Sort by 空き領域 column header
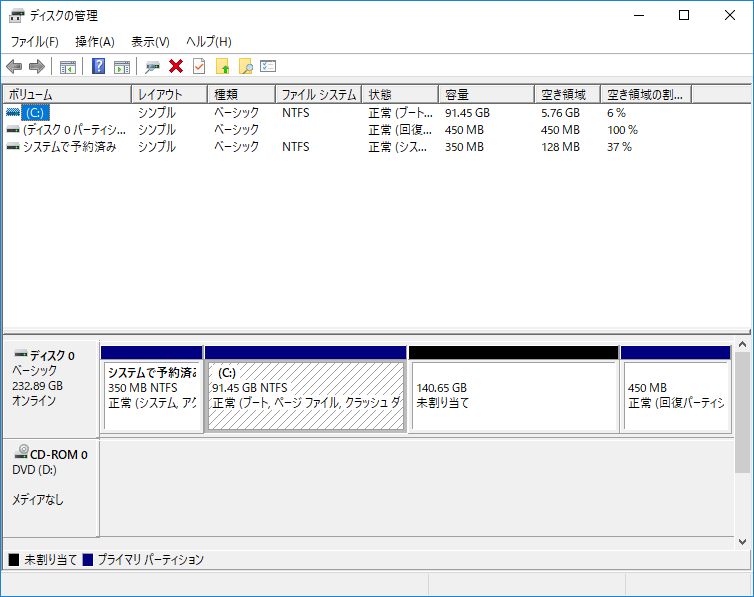754x597 pixels. 568,95
